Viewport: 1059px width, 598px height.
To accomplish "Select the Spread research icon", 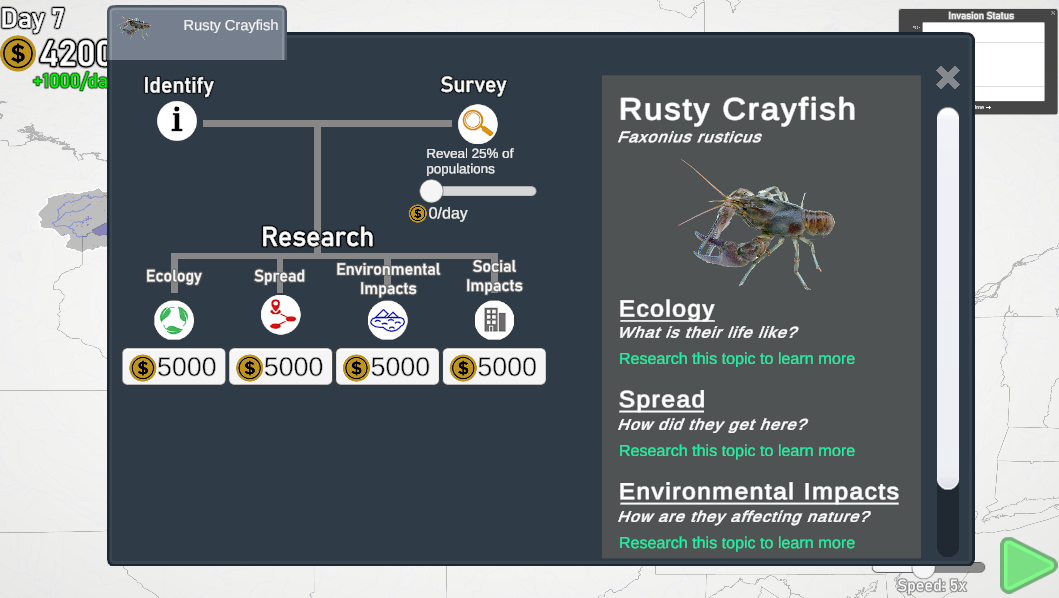I will (280, 315).
